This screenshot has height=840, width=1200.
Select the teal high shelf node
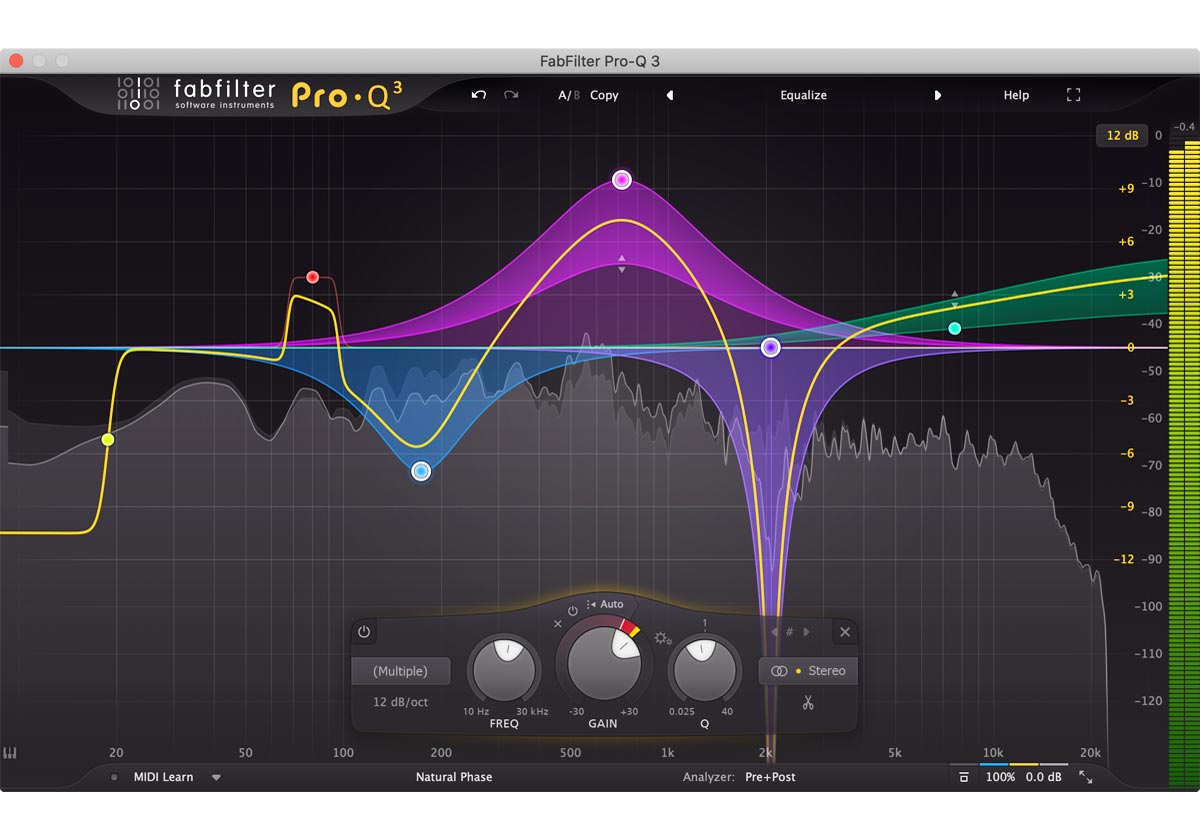click(955, 328)
